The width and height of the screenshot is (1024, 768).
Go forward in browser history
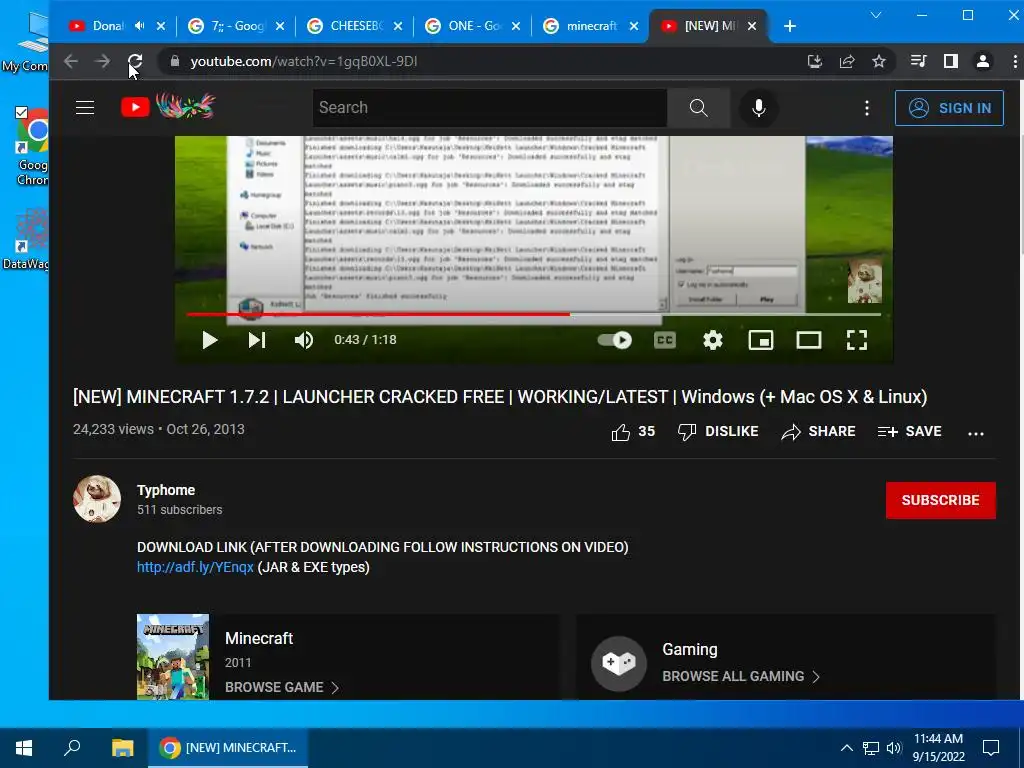pos(103,61)
